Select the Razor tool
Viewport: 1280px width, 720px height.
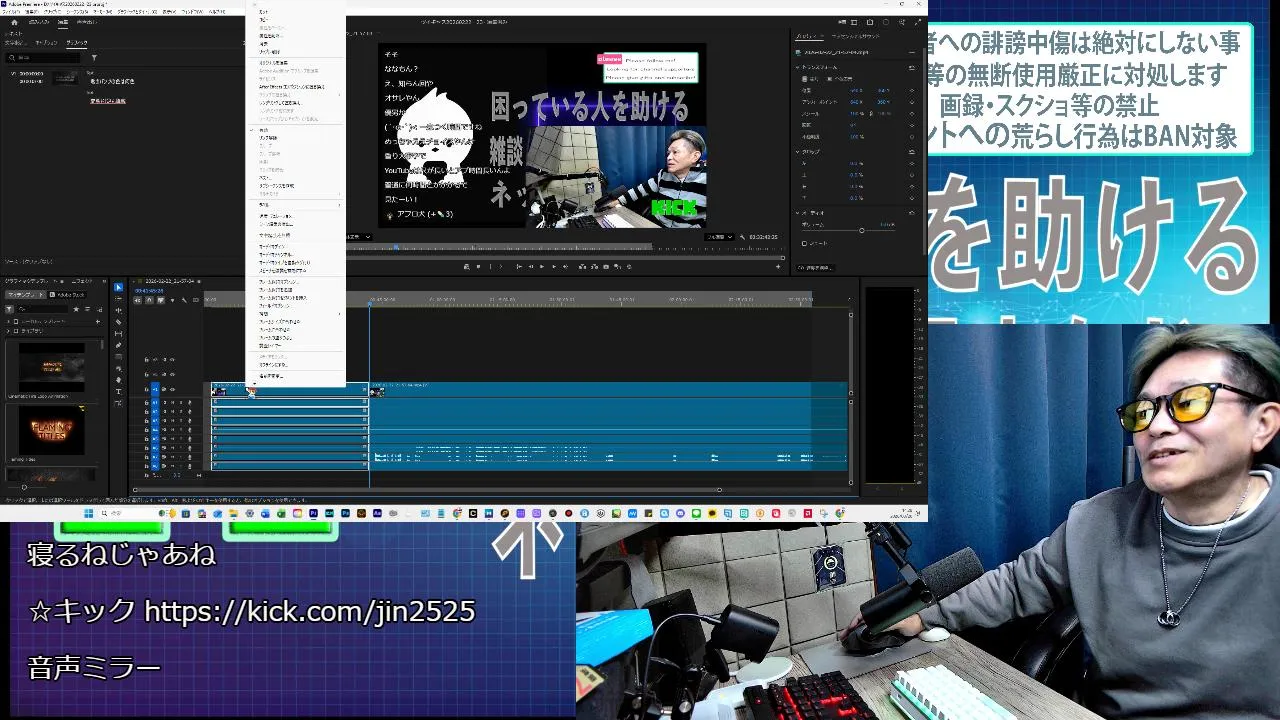[118, 322]
